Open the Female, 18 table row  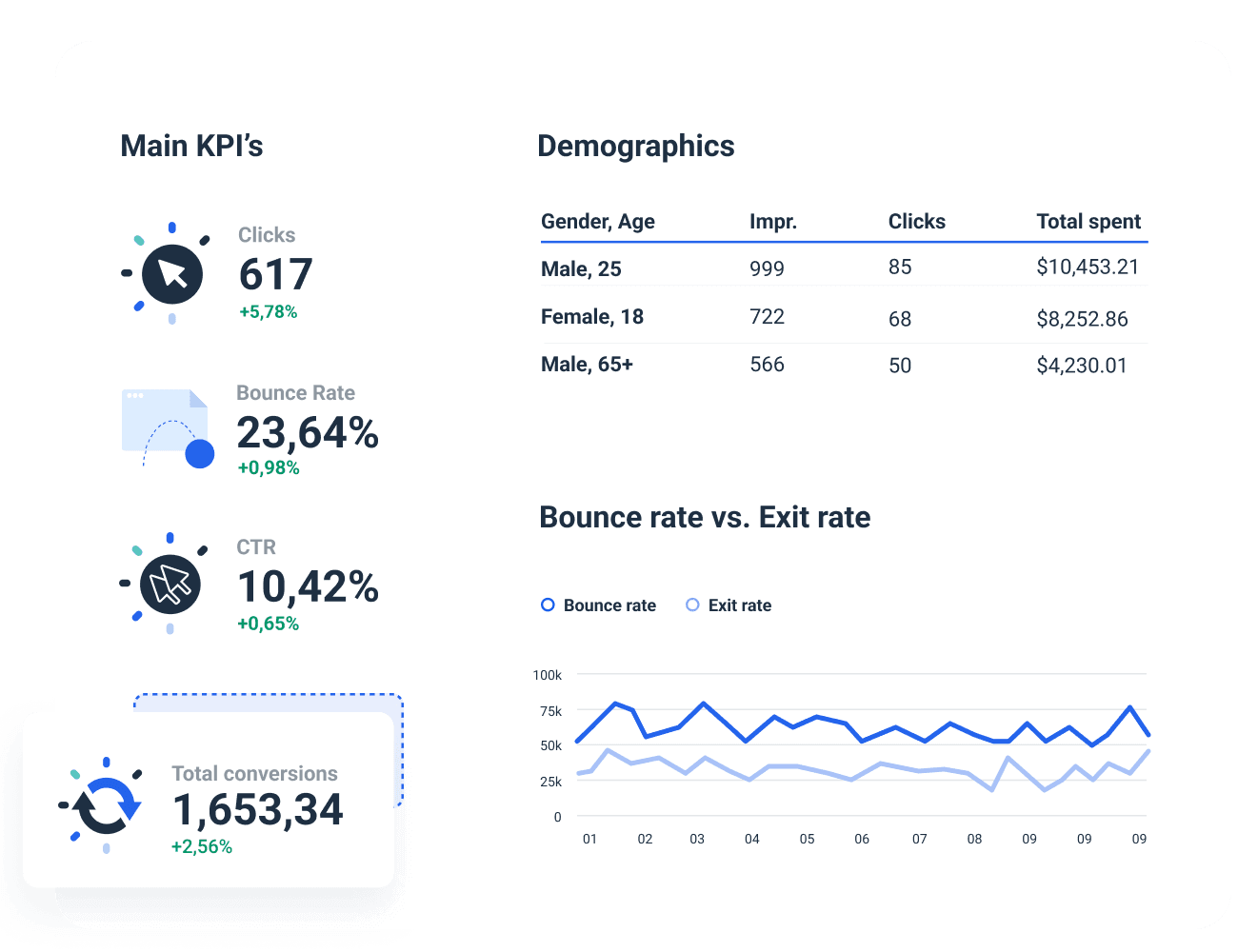coord(591,316)
